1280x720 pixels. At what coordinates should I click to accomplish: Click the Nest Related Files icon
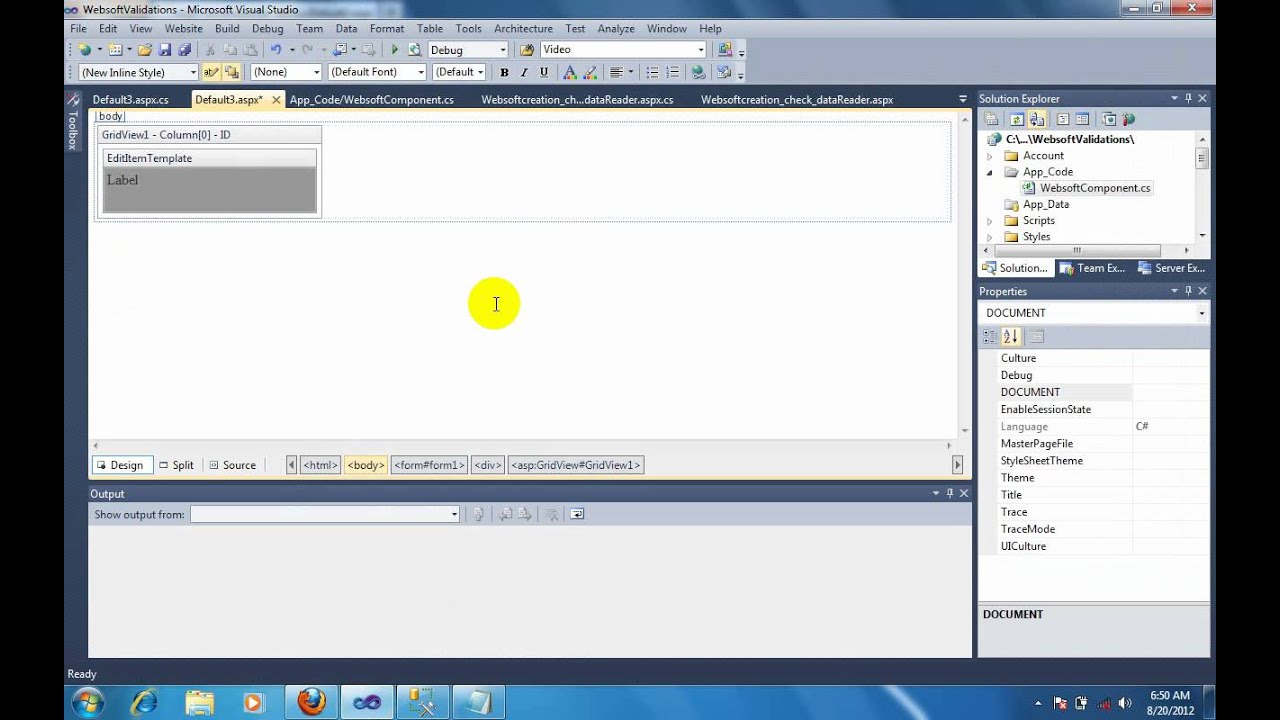1036,119
